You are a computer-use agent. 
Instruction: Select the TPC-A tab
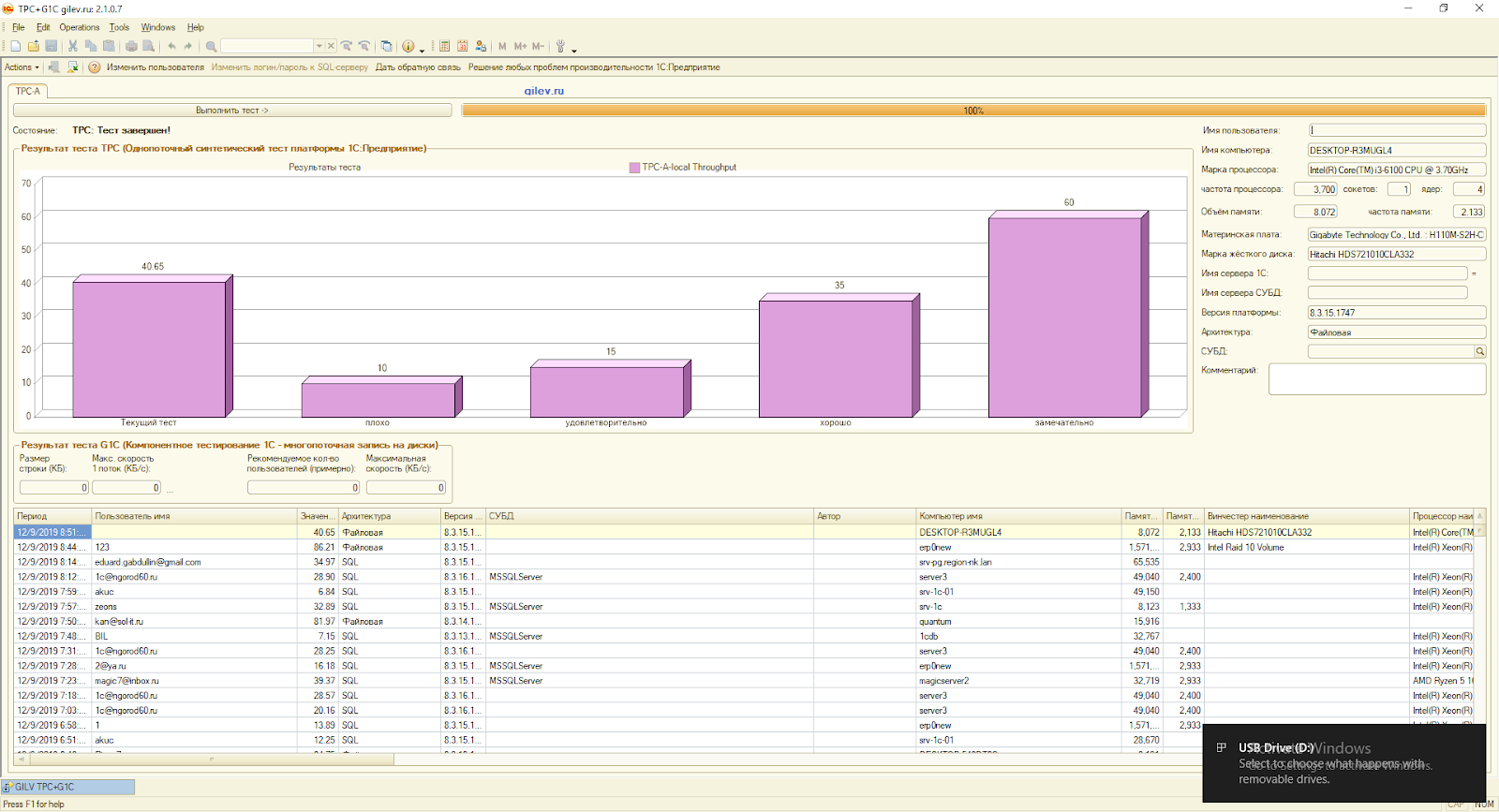28,91
